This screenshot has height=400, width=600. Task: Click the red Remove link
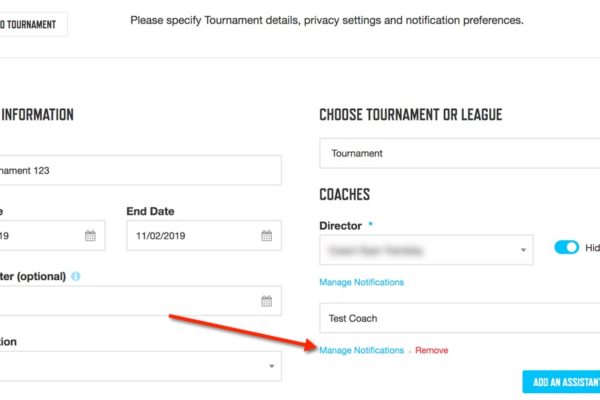click(432, 350)
